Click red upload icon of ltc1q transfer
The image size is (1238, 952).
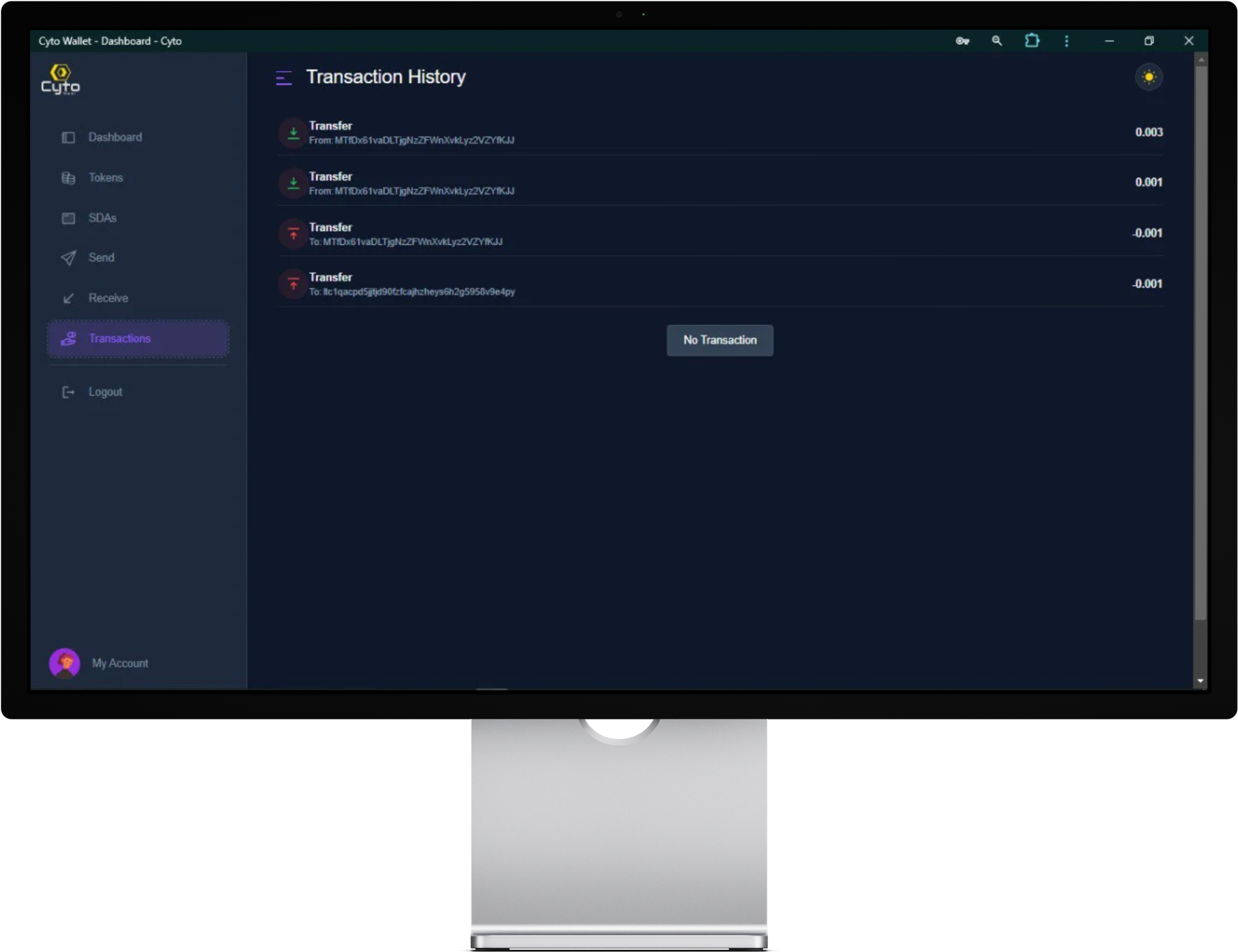click(x=293, y=284)
